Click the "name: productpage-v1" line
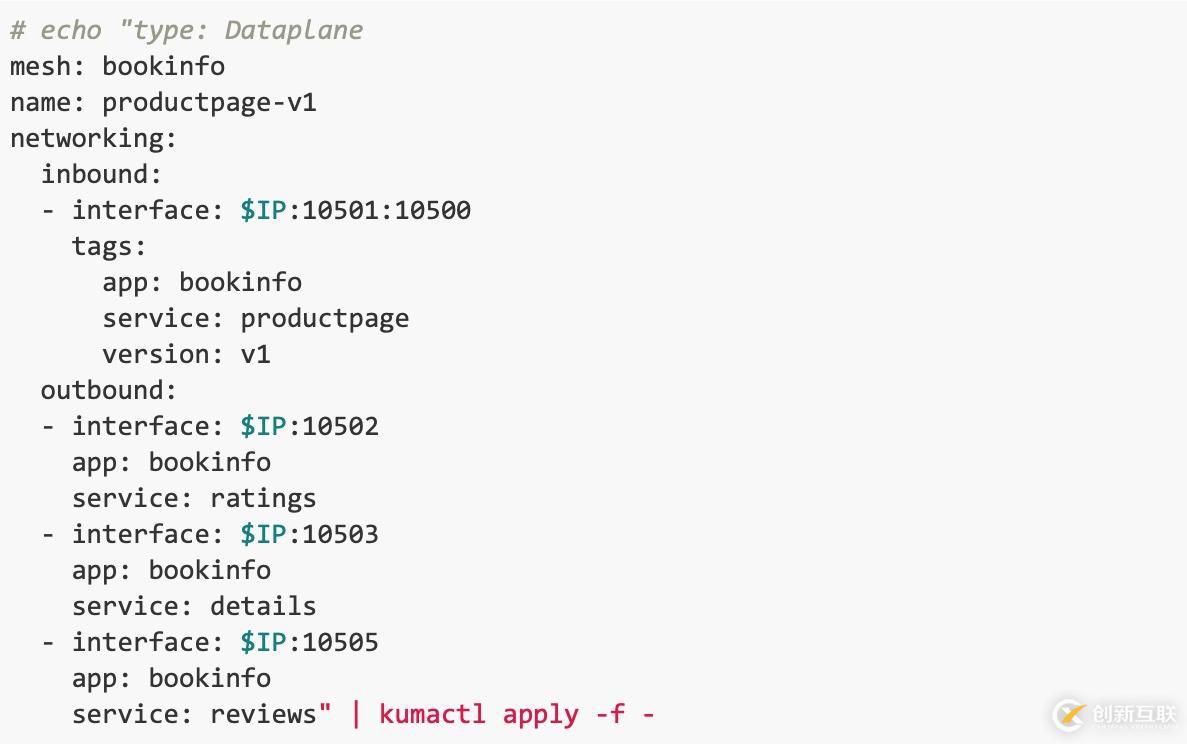This screenshot has width=1187, height=744. (163, 102)
